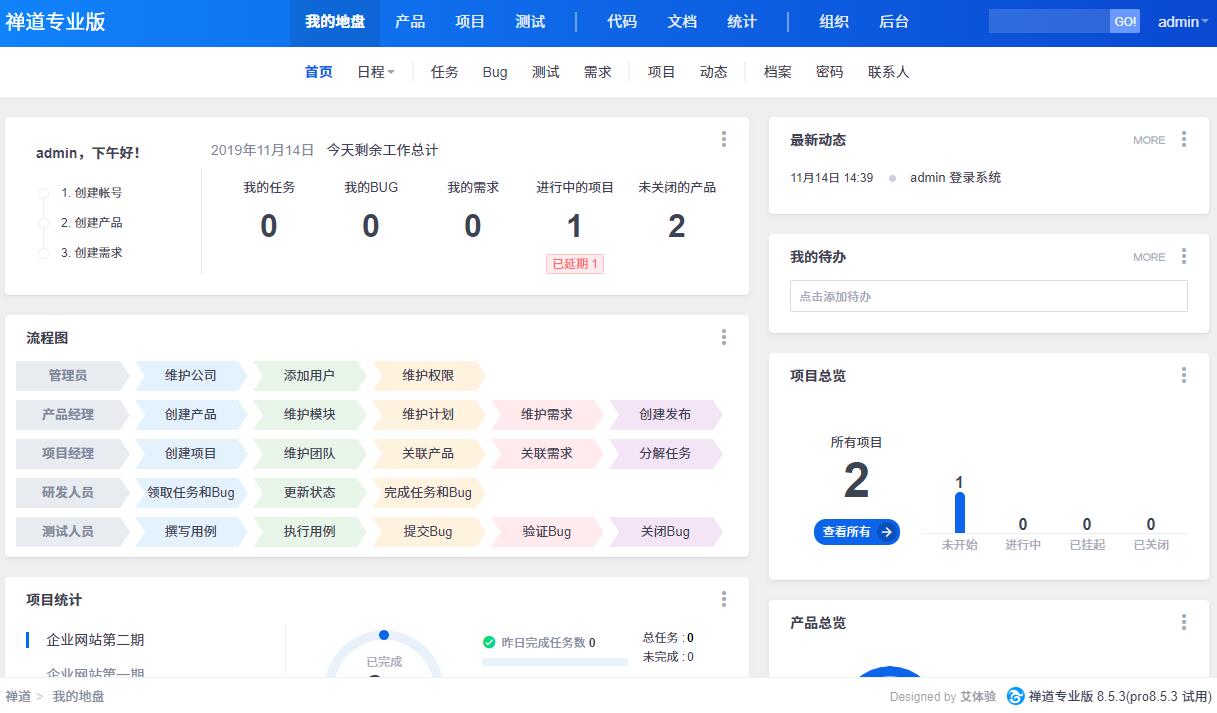Open the 统计 main menu

[742, 22]
